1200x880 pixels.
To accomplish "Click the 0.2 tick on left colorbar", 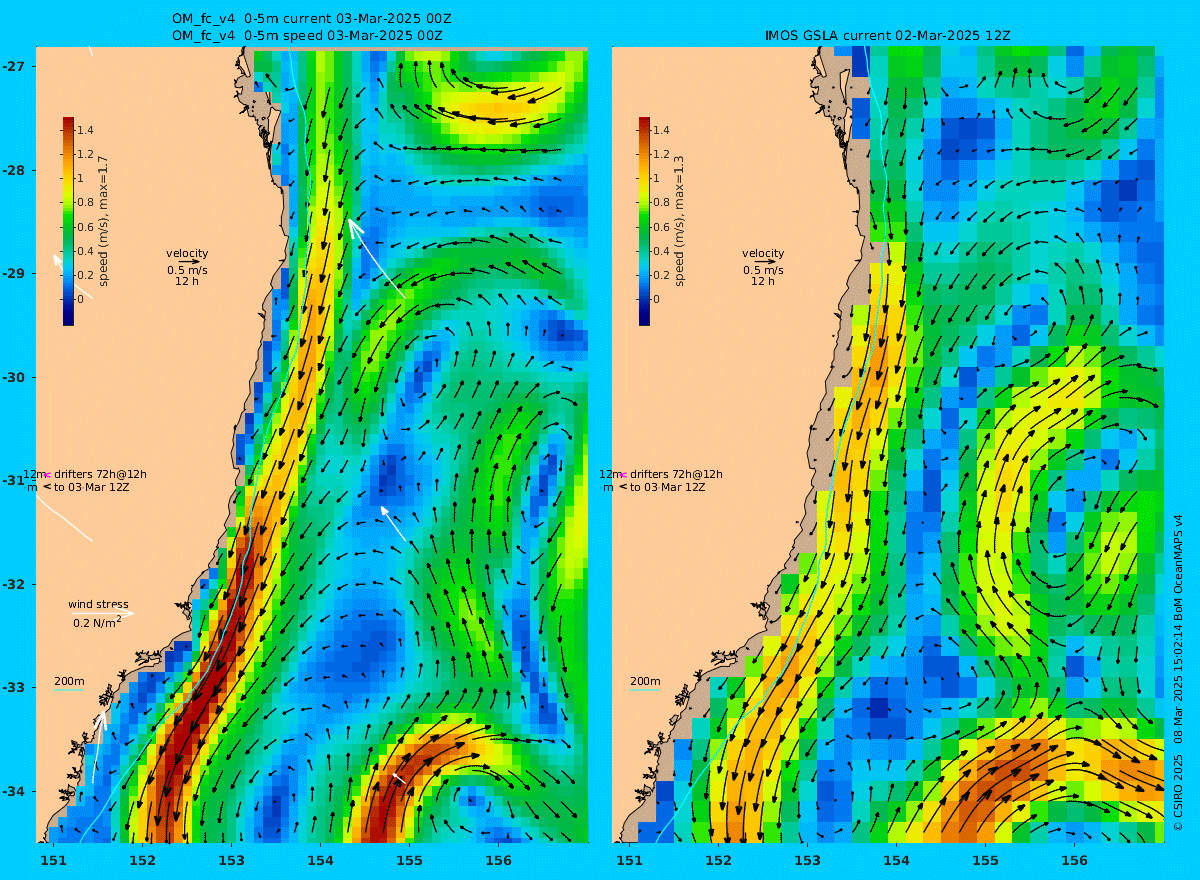I will pos(85,275).
